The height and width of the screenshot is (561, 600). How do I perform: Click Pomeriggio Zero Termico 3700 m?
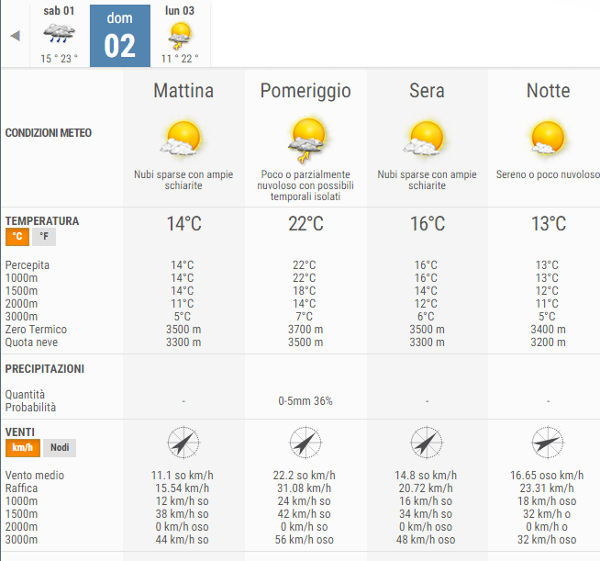[305, 329]
